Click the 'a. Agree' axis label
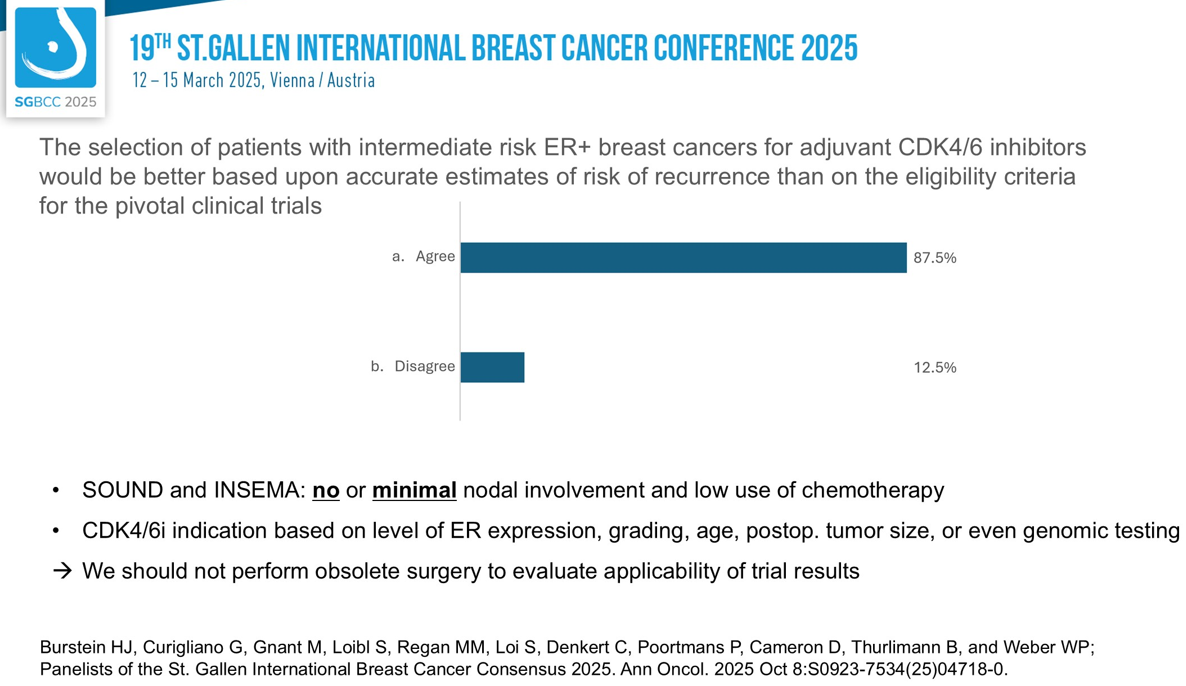1186x686 pixels. coord(423,257)
